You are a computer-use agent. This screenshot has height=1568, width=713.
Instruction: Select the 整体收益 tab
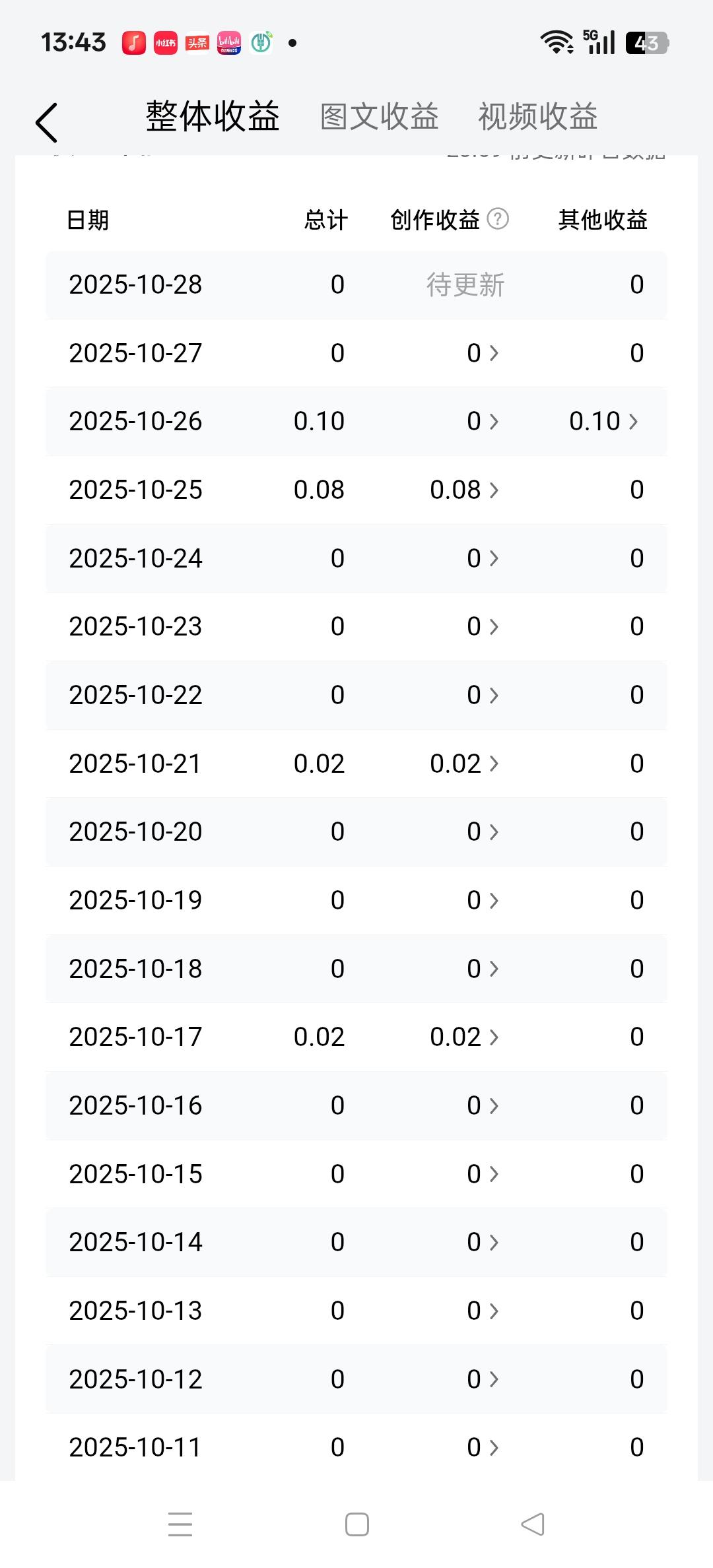[213, 117]
